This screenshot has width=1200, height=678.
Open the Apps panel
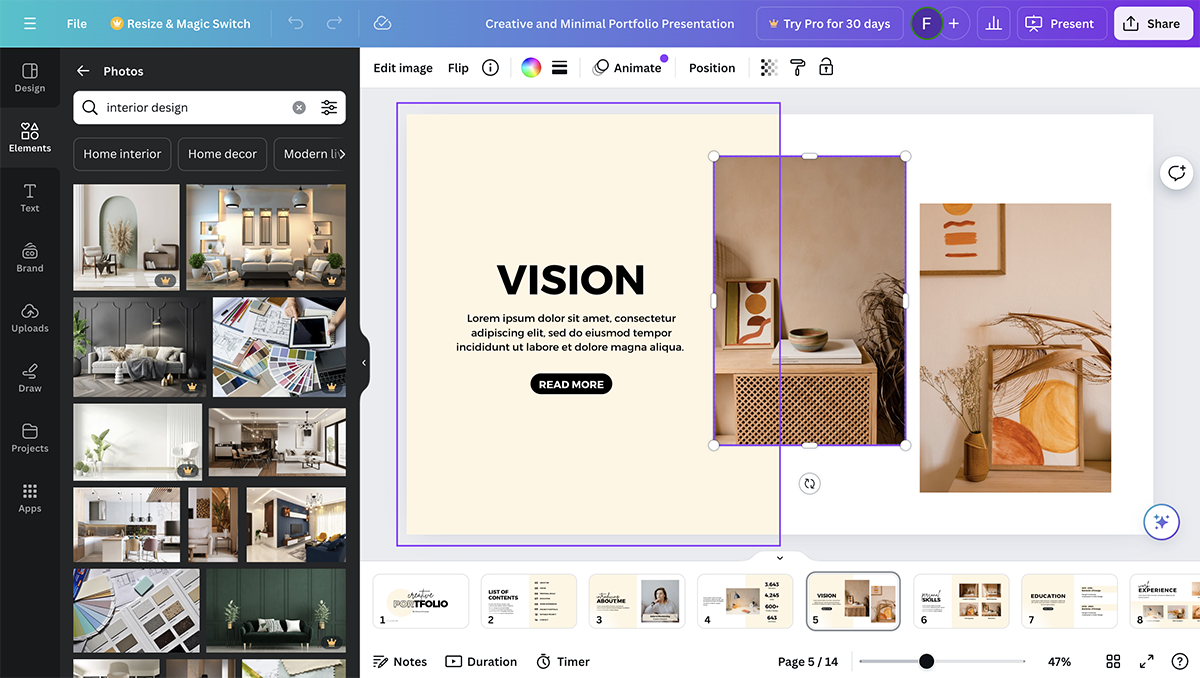(x=29, y=497)
